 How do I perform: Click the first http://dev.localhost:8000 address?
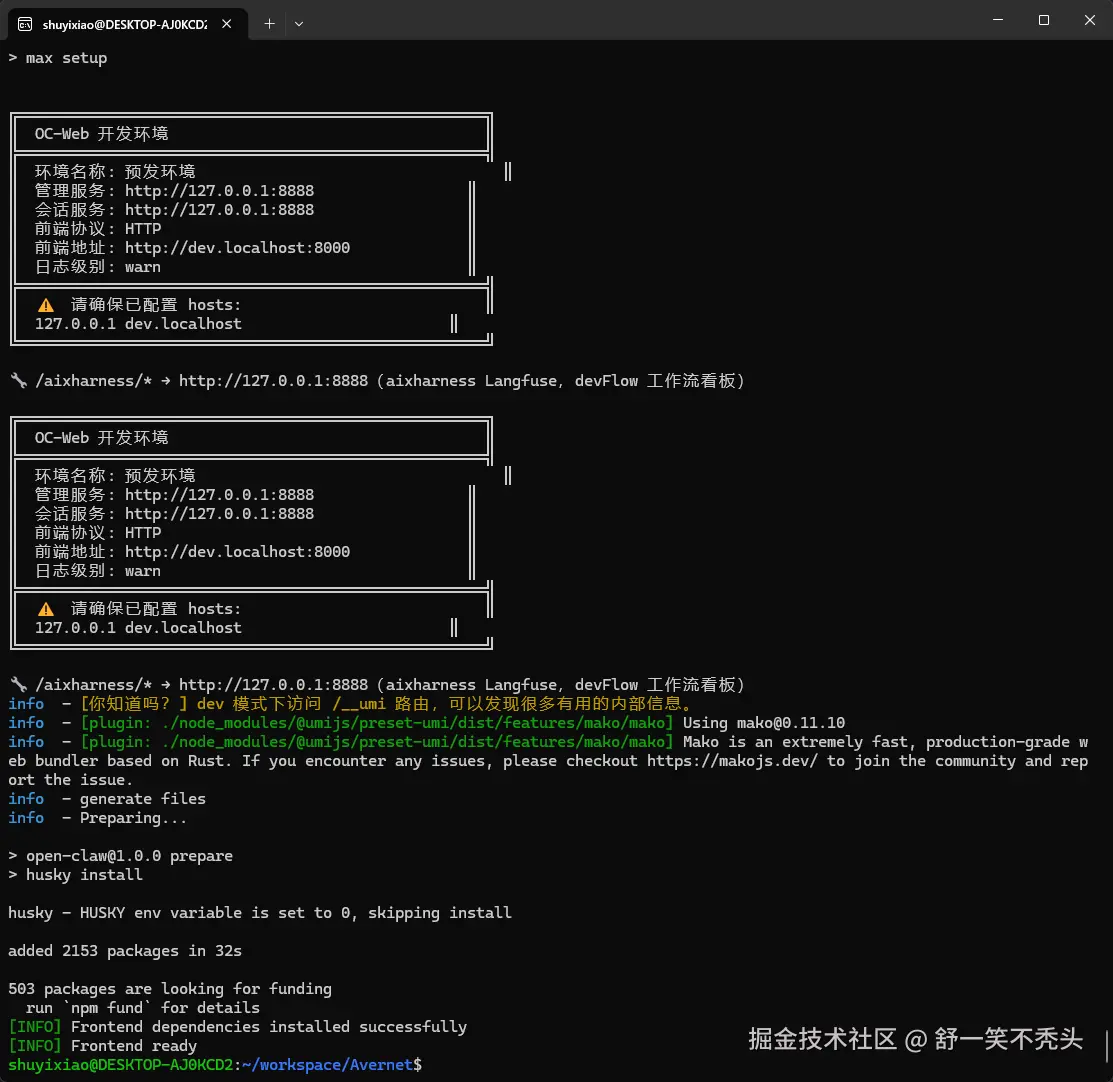(237, 248)
